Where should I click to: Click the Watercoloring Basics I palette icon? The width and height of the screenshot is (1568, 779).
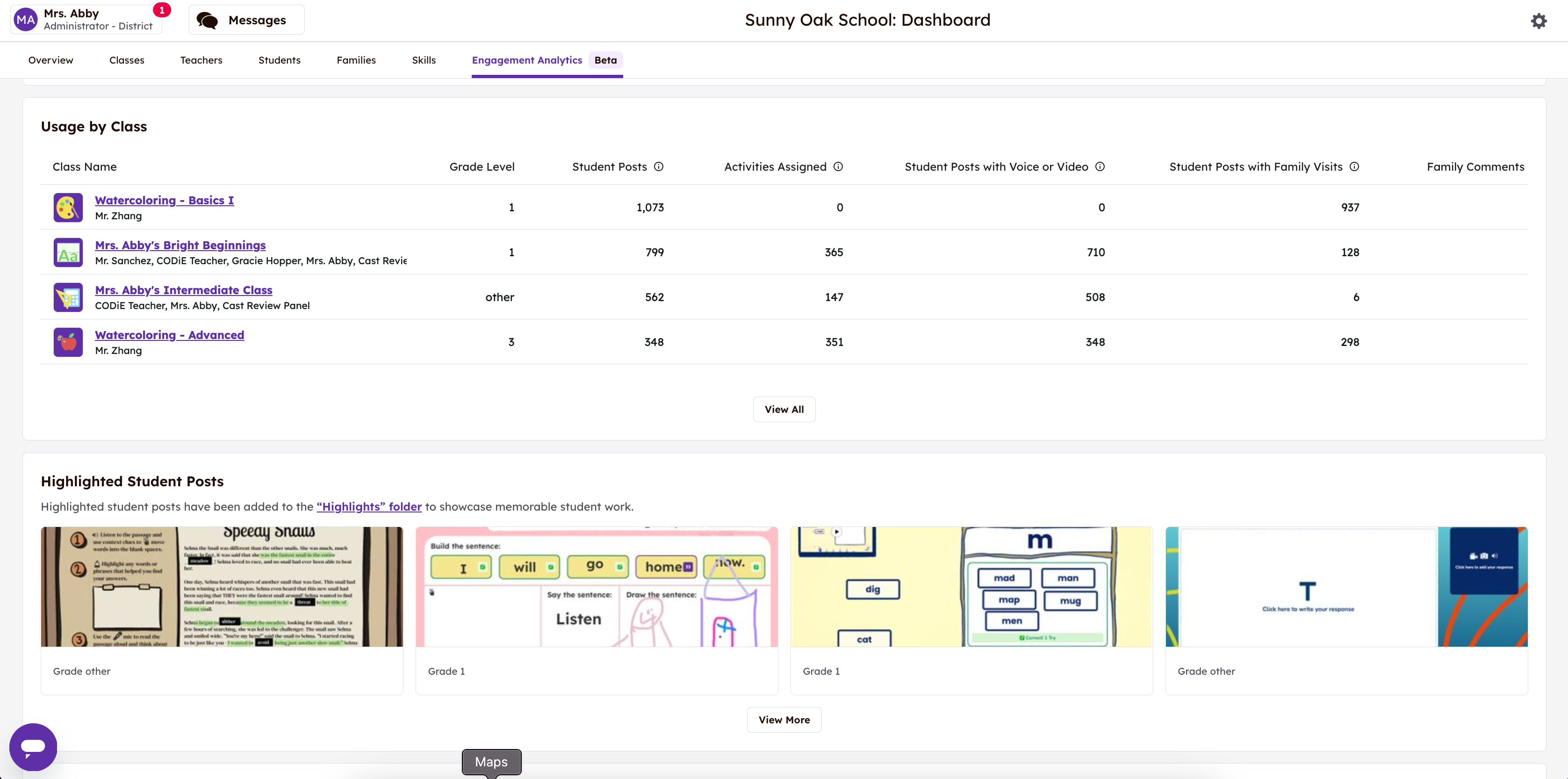68,208
